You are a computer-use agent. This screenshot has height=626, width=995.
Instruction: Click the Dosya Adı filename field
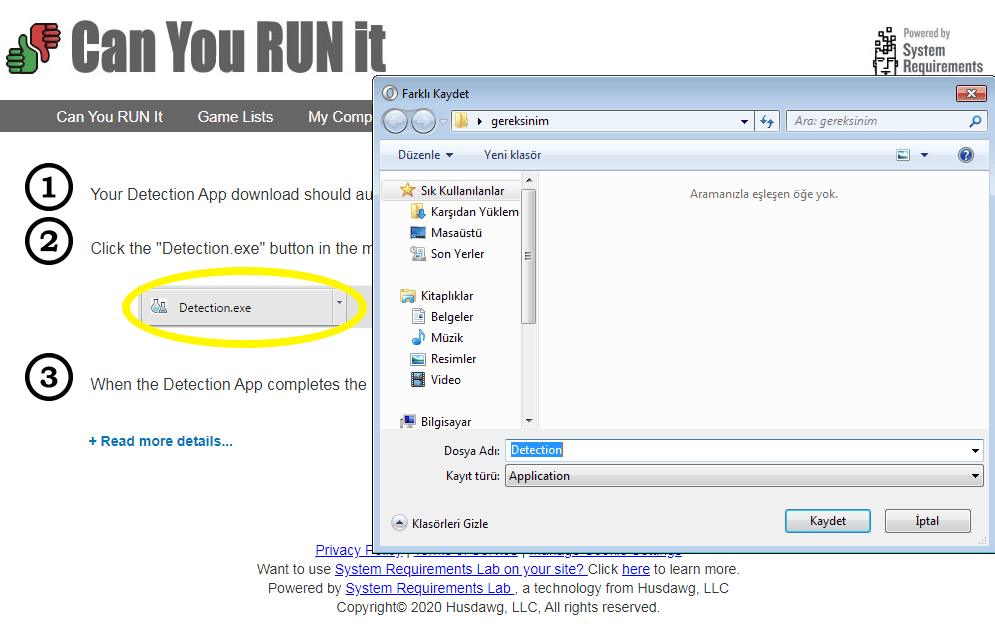[740, 450]
